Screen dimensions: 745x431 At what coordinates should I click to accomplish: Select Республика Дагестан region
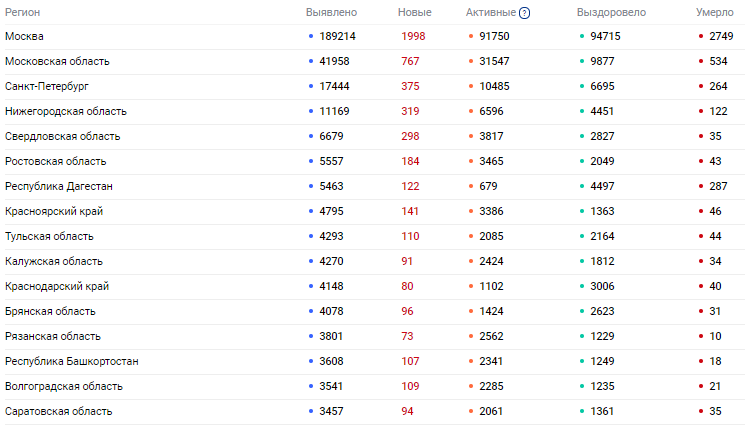58,186
